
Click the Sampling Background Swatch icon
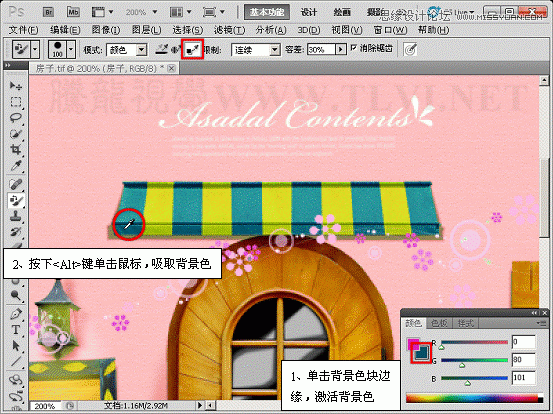[193, 49]
